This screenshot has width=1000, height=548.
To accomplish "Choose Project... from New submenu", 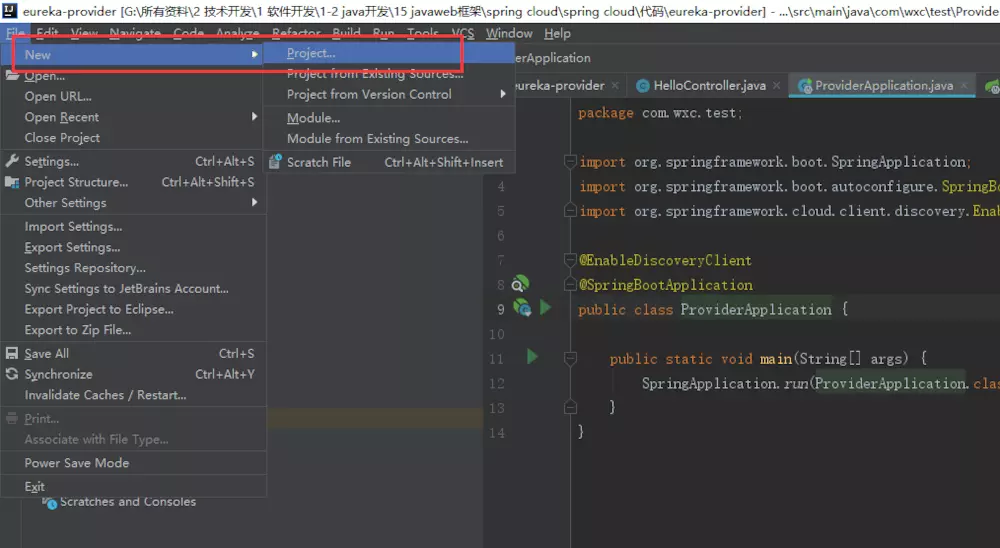I will point(389,54).
